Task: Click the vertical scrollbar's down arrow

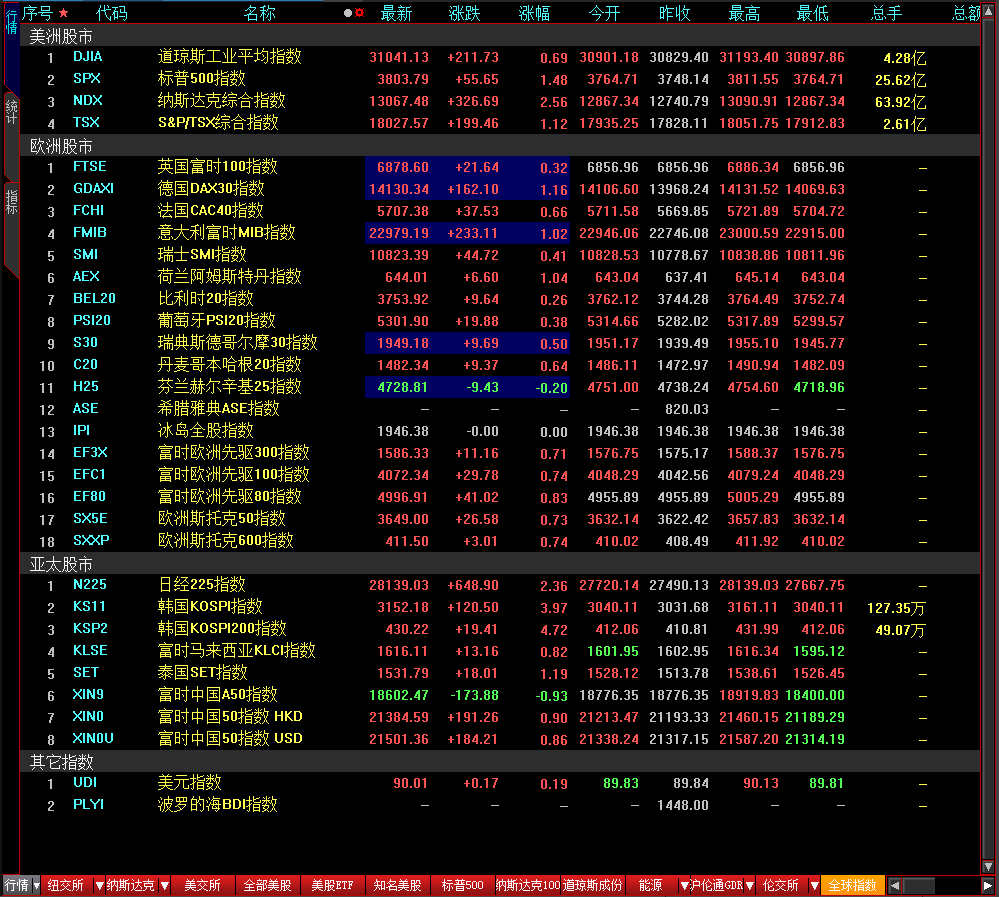Action: coord(988,866)
